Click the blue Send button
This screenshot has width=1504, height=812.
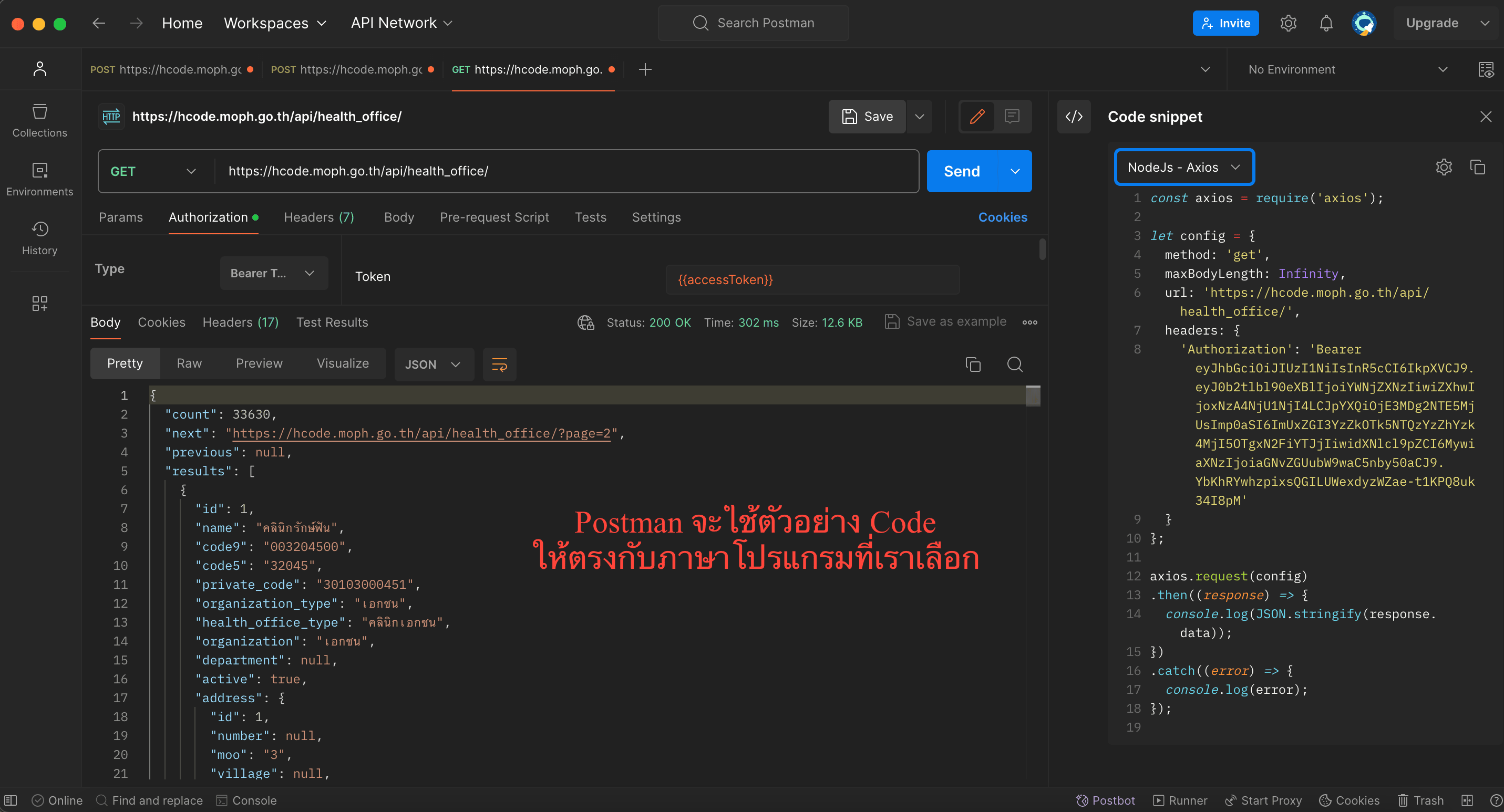pos(962,172)
